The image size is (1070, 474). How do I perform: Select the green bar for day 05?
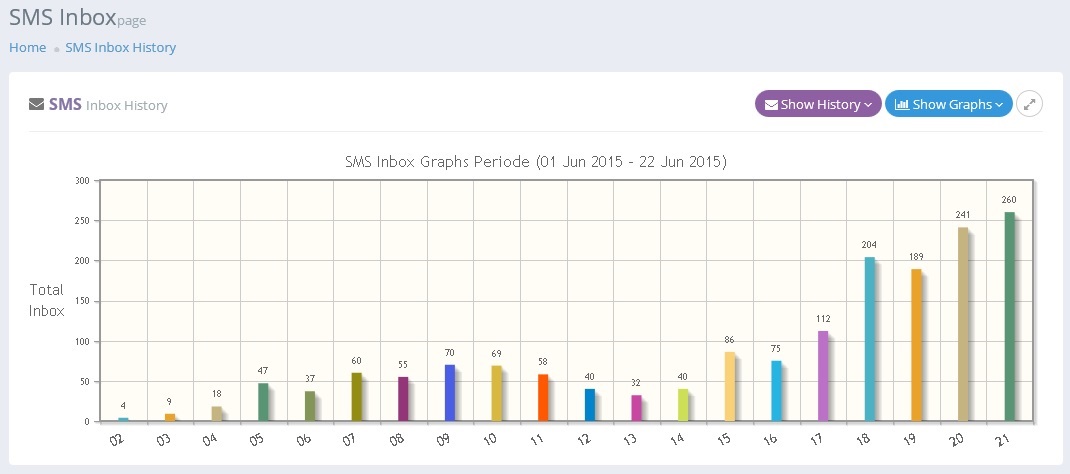[x=263, y=402]
